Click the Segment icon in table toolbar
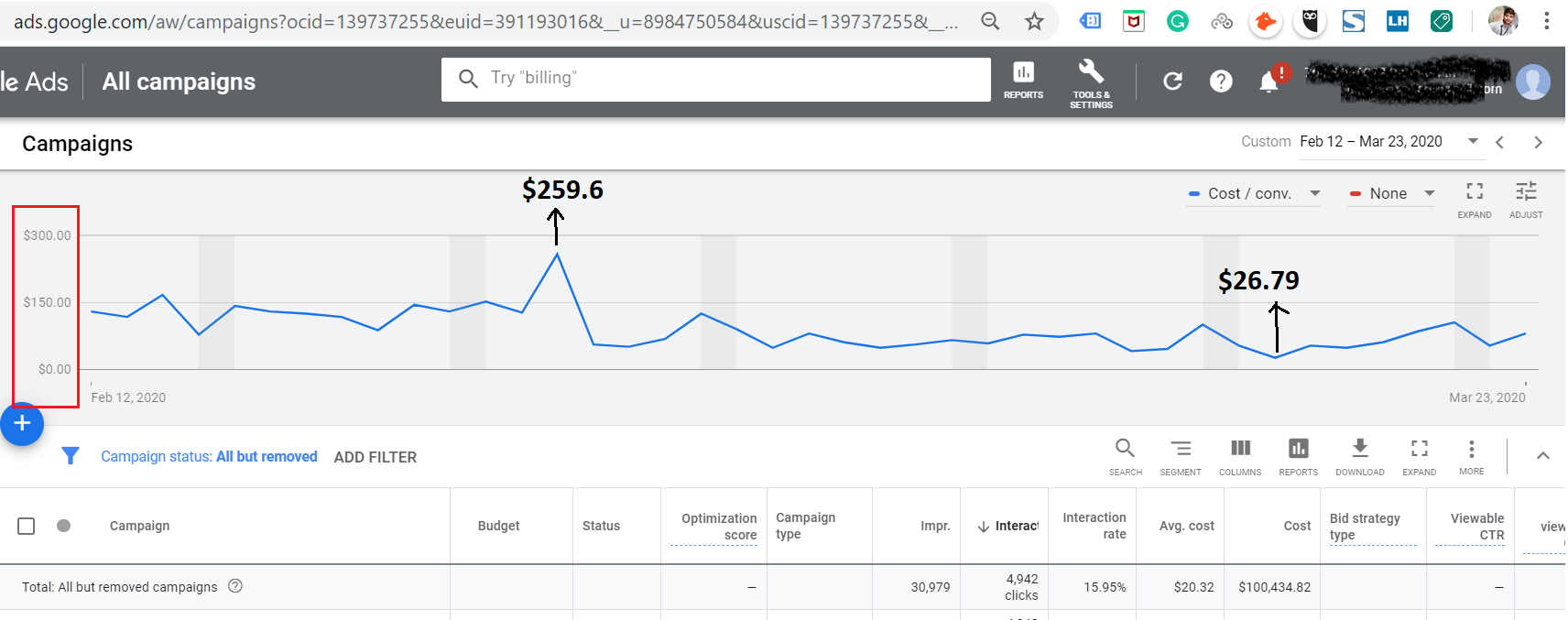Viewport: 1568px width, 620px height. click(1180, 455)
